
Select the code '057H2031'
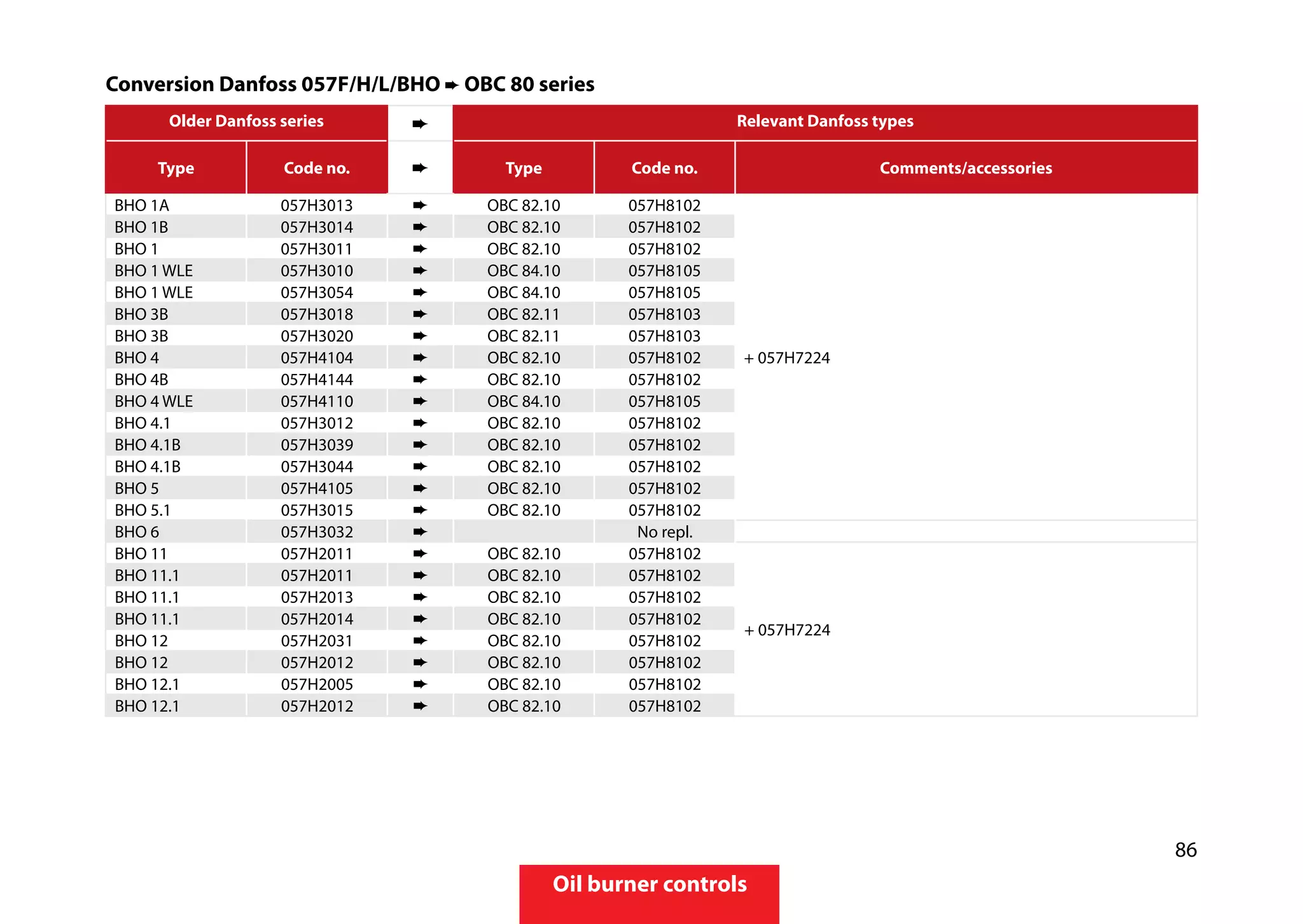point(317,641)
